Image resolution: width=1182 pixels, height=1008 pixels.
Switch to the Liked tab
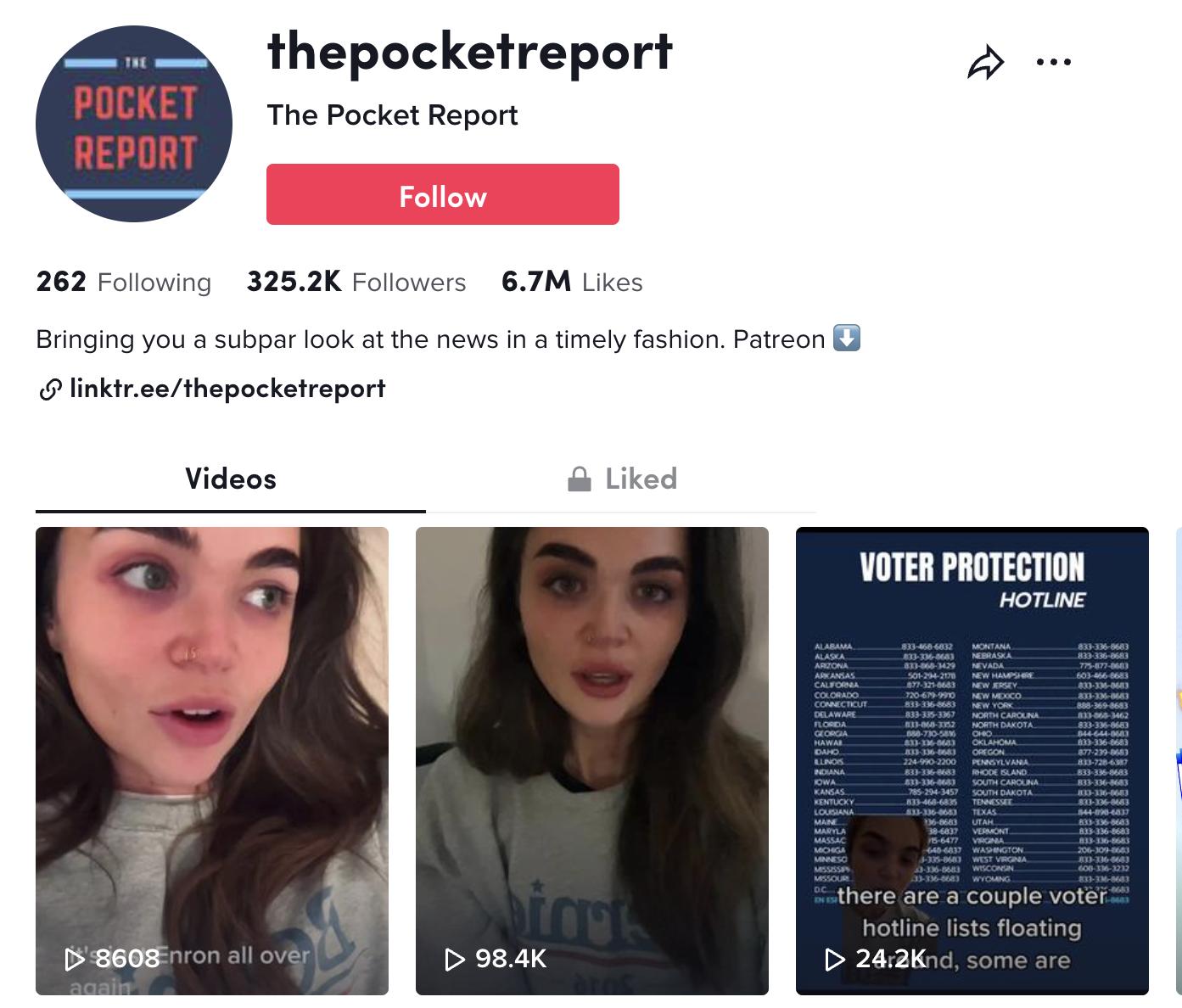tap(623, 479)
